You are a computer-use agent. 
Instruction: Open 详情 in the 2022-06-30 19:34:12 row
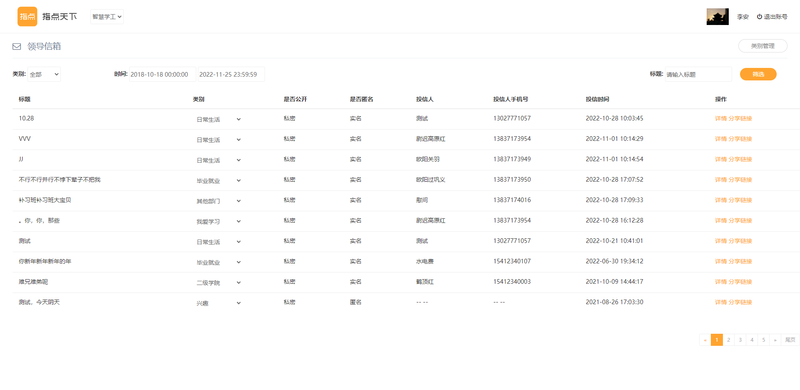(x=720, y=261)
